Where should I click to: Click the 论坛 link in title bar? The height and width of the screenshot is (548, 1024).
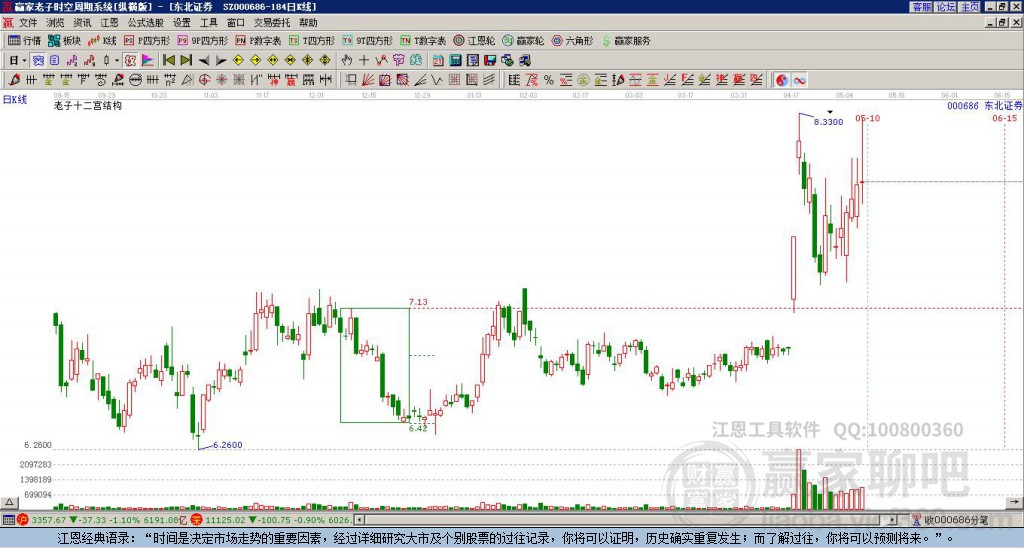(x=946, y=7)
